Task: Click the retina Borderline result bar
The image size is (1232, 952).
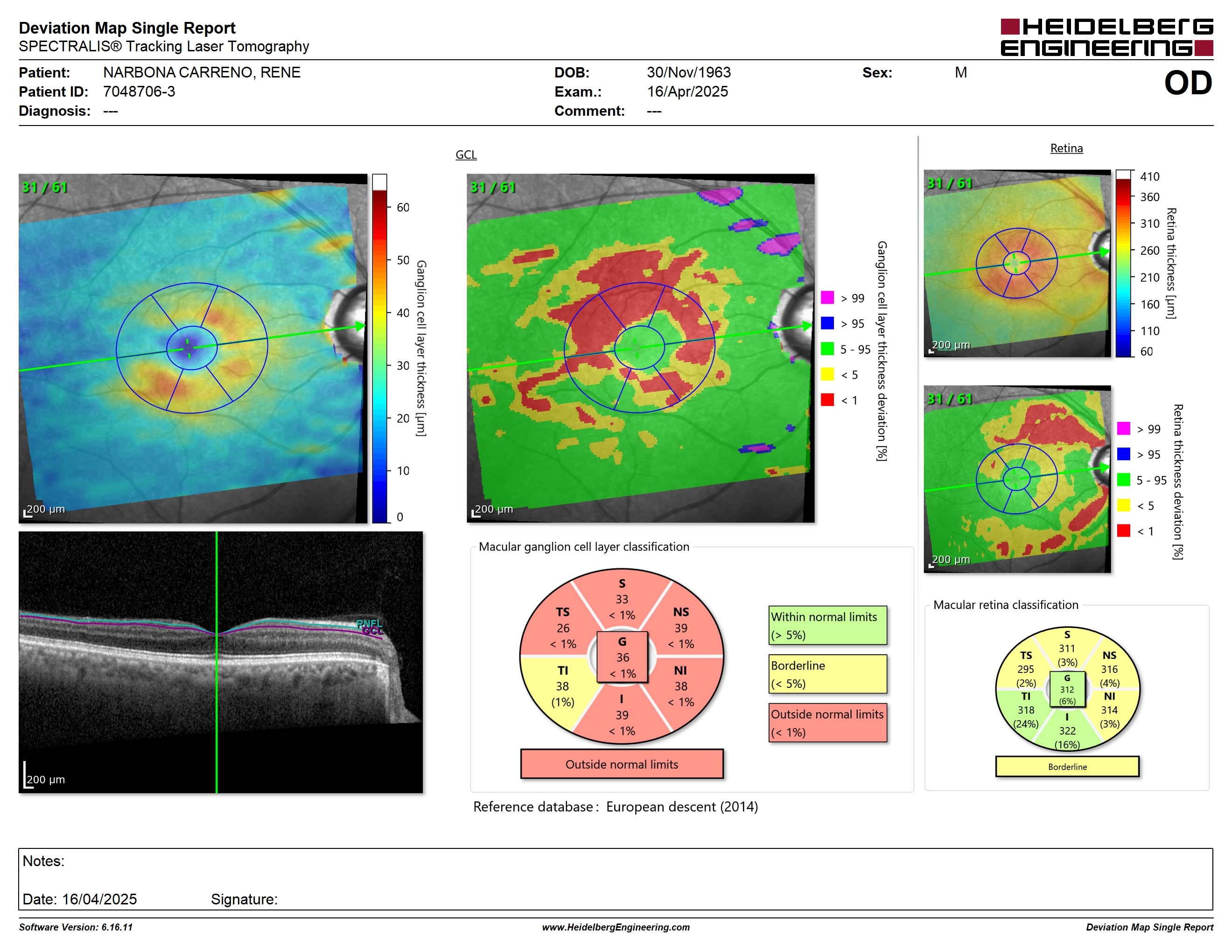Action: click(x=1067, y=766)
